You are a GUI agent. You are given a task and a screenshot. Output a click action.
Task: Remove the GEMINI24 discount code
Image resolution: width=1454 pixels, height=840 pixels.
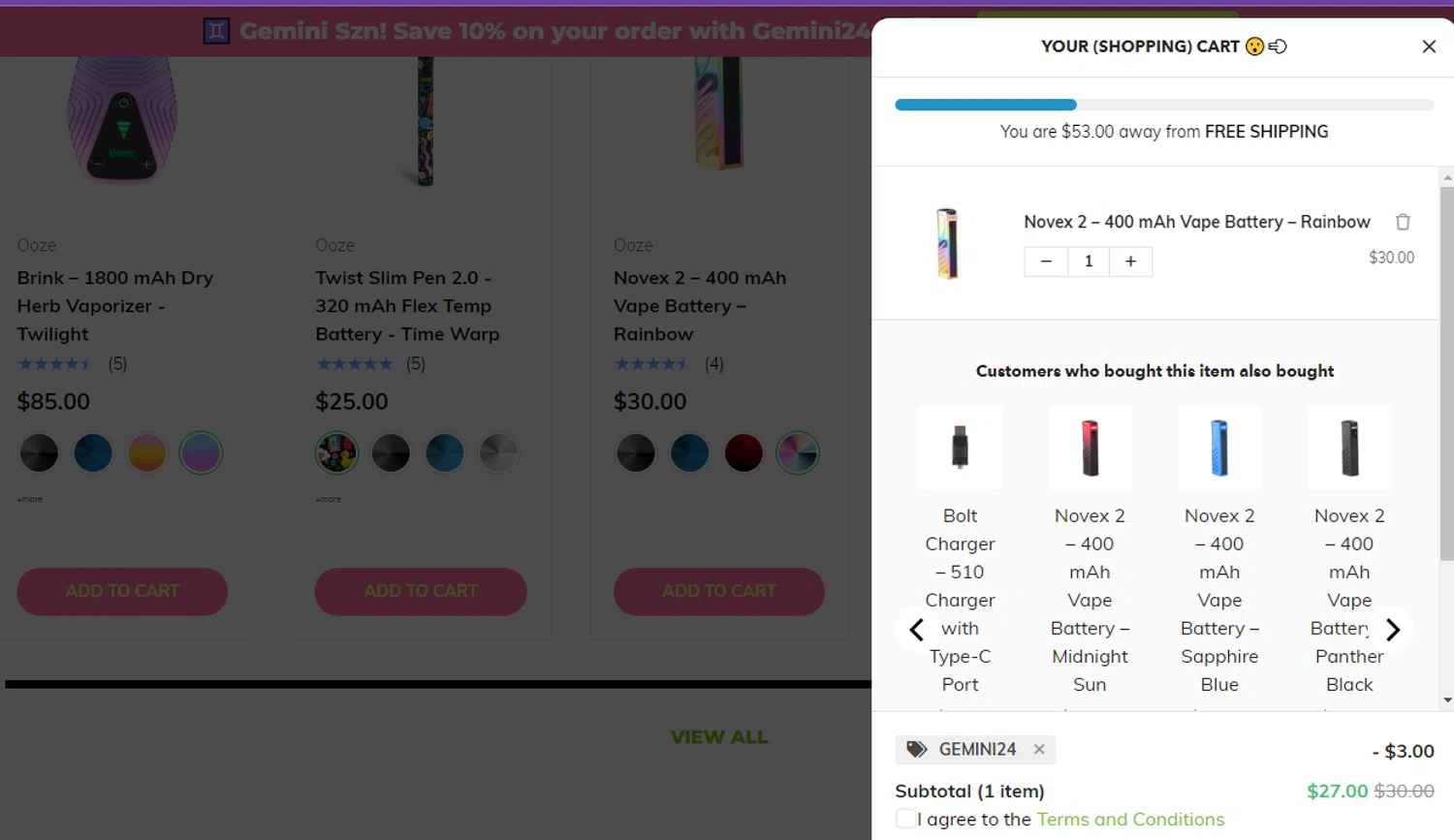(1039, 749)
